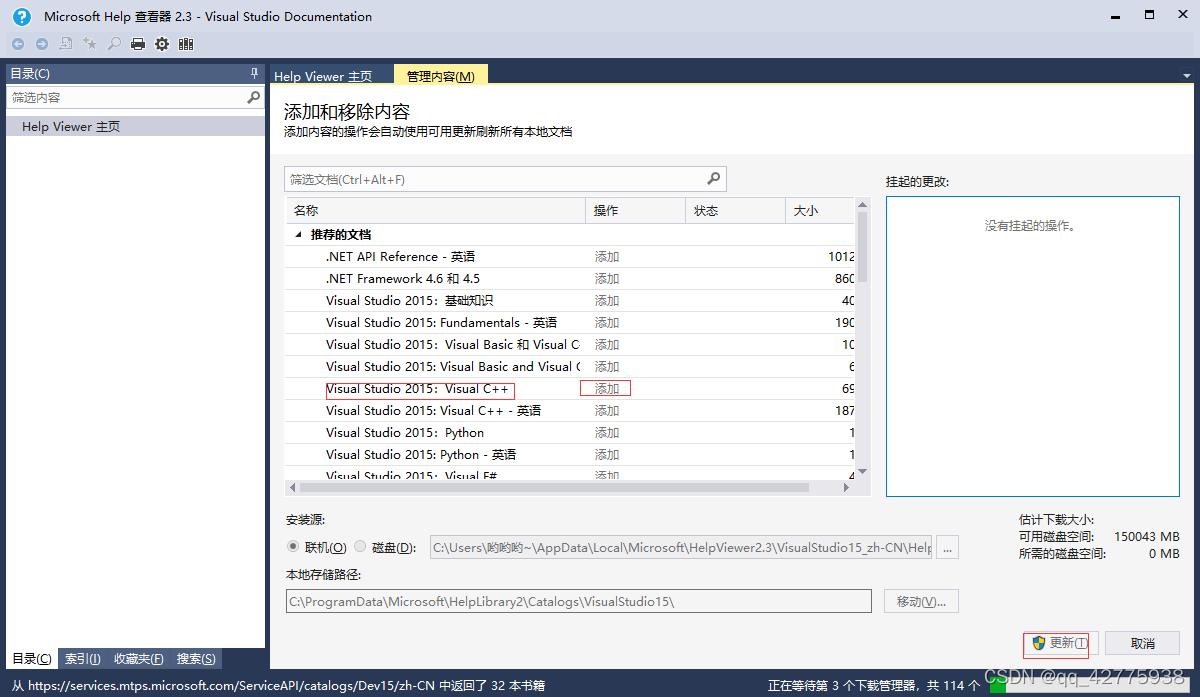
Task: Open the 目录 bottom tab
Action: click(x=31, y=659)
